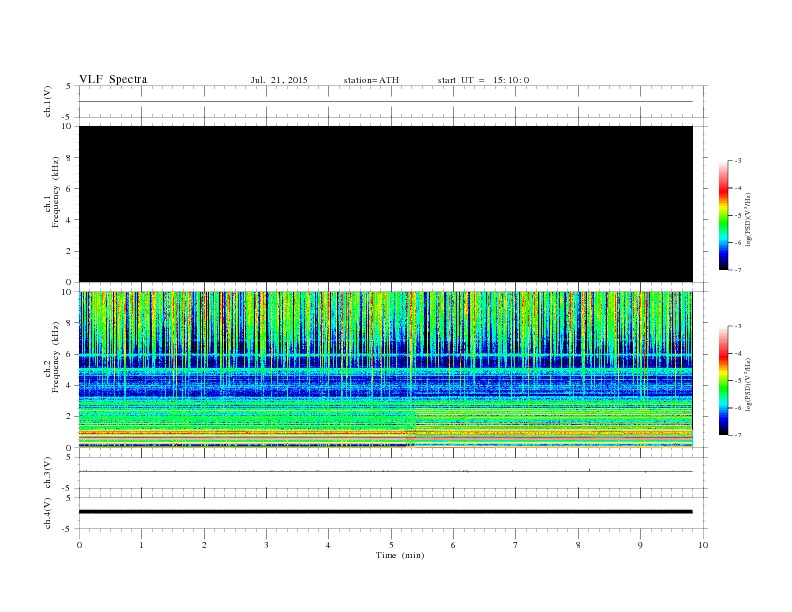This screenshot has height=612, width=792.
Task: Click the 'ch.2 Frequency (kHz)' axis label
Action: click(52, 356)
